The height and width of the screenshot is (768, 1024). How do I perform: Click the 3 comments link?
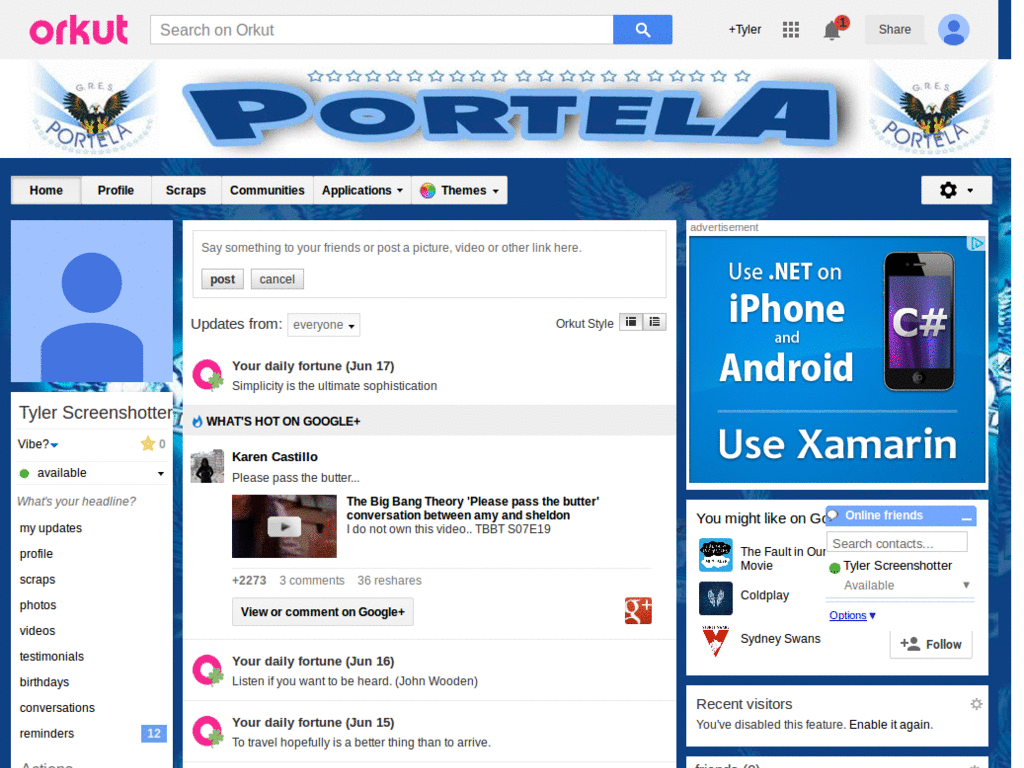[x=312, y=581]
